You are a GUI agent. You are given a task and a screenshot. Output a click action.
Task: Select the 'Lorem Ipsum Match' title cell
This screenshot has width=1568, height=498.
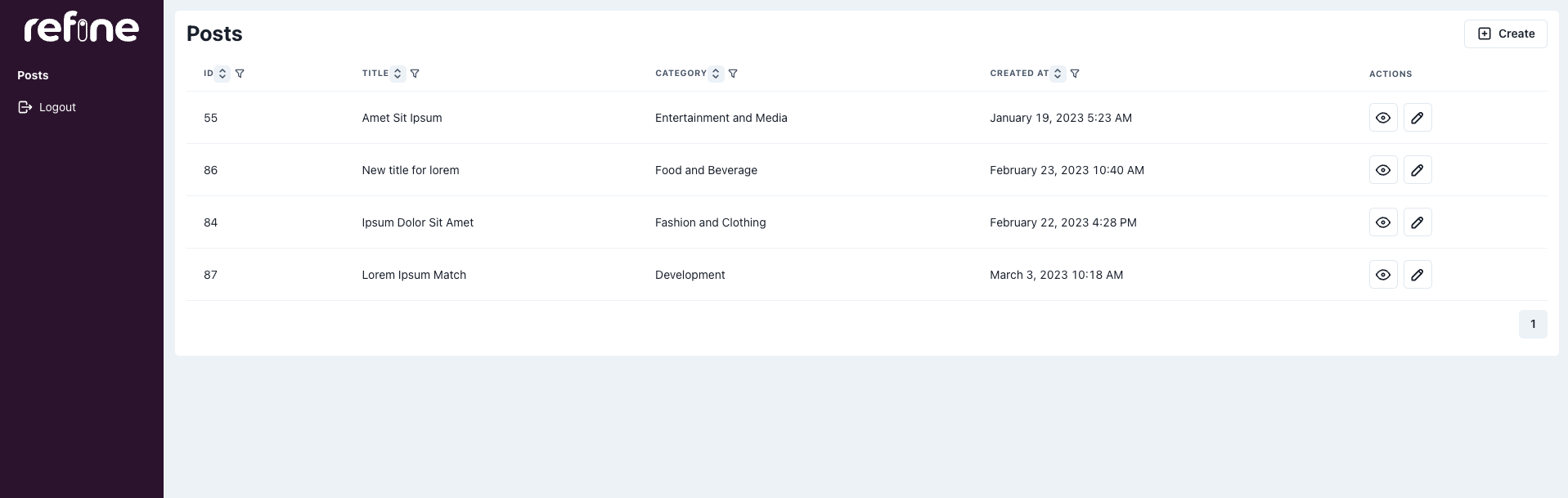click(414, 275)
